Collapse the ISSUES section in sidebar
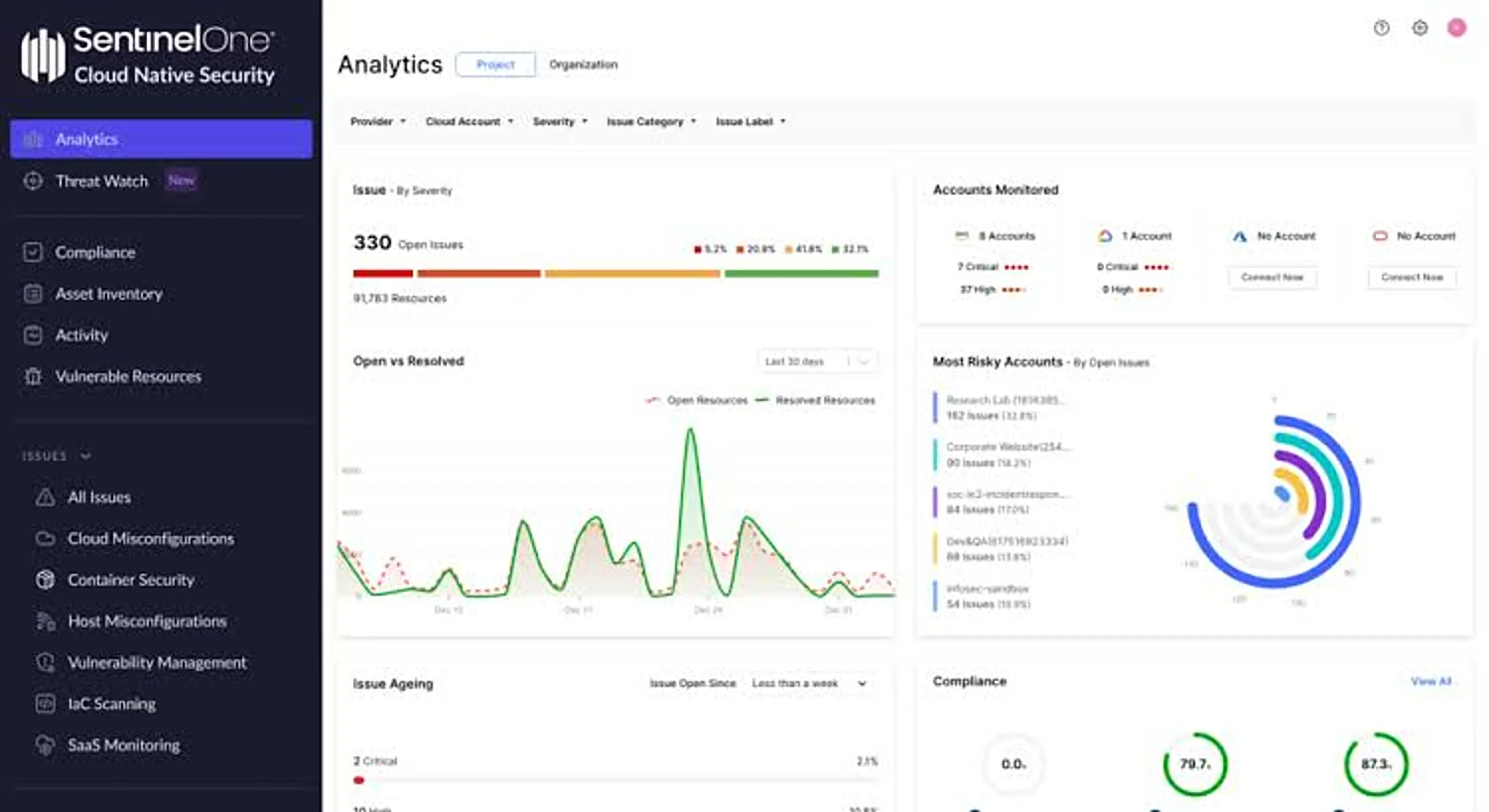1489x812 pixels. pos(57,456)
